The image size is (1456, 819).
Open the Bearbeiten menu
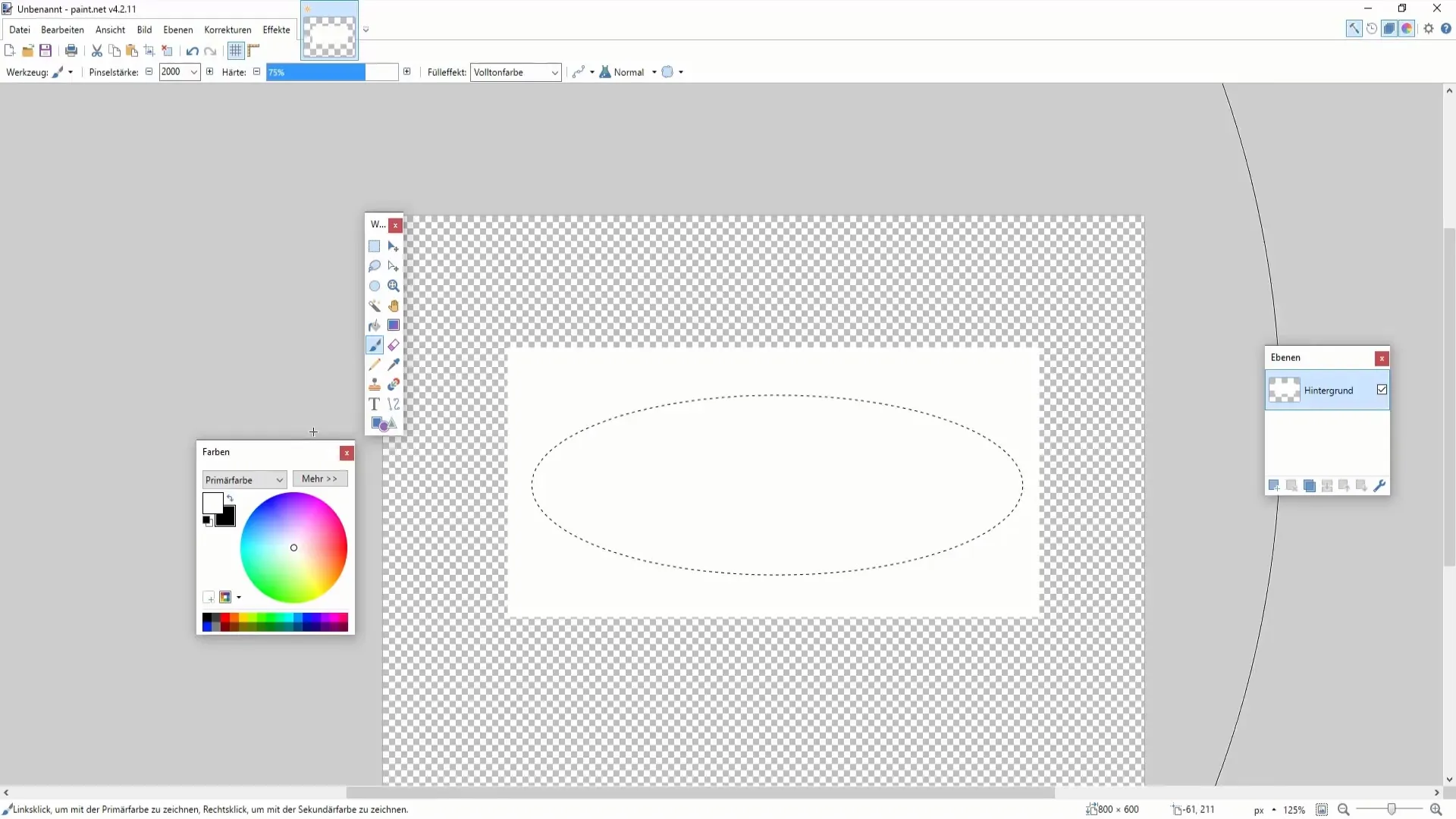[62, 30]
